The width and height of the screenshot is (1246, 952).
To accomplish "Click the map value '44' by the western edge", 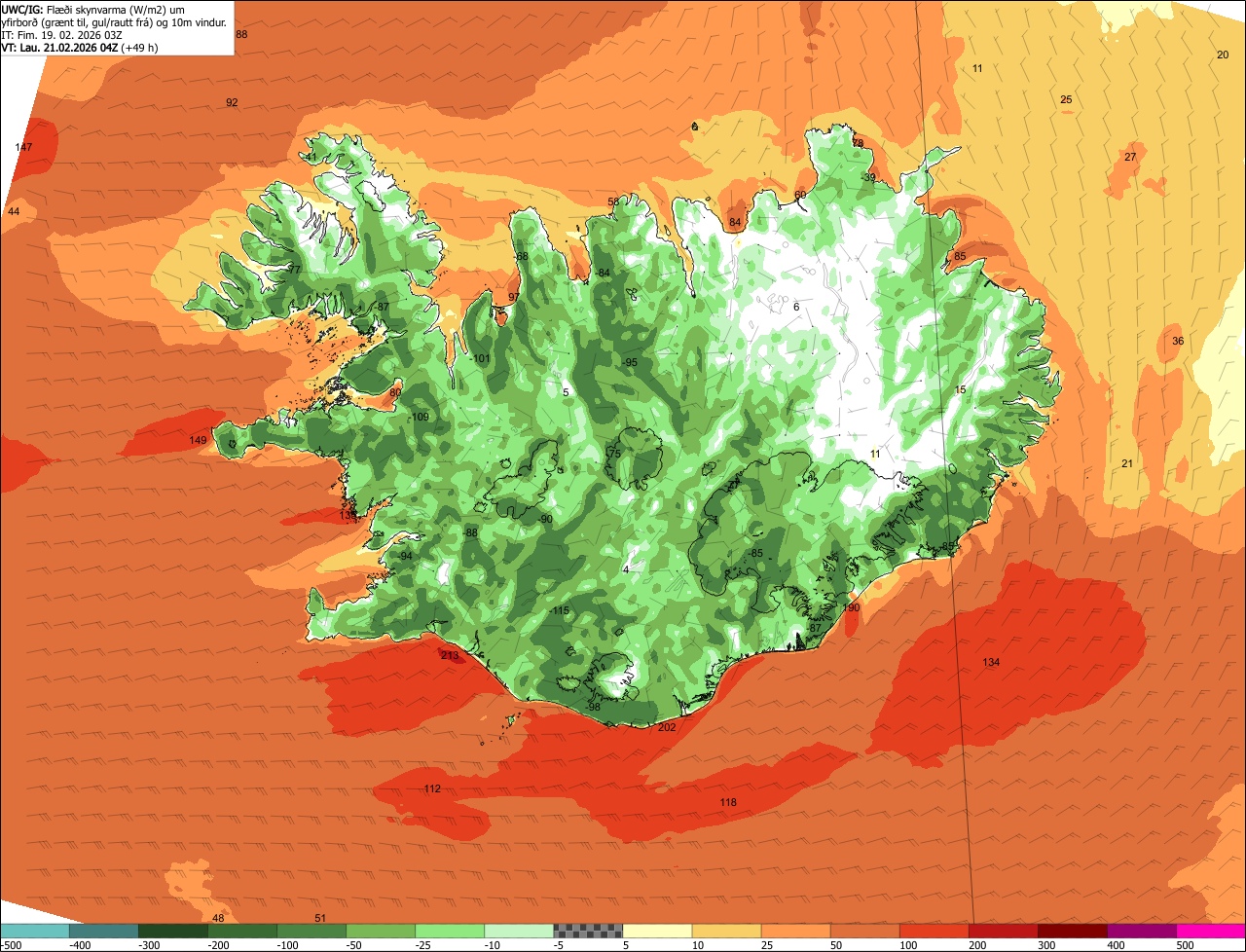I will (14, 211).
